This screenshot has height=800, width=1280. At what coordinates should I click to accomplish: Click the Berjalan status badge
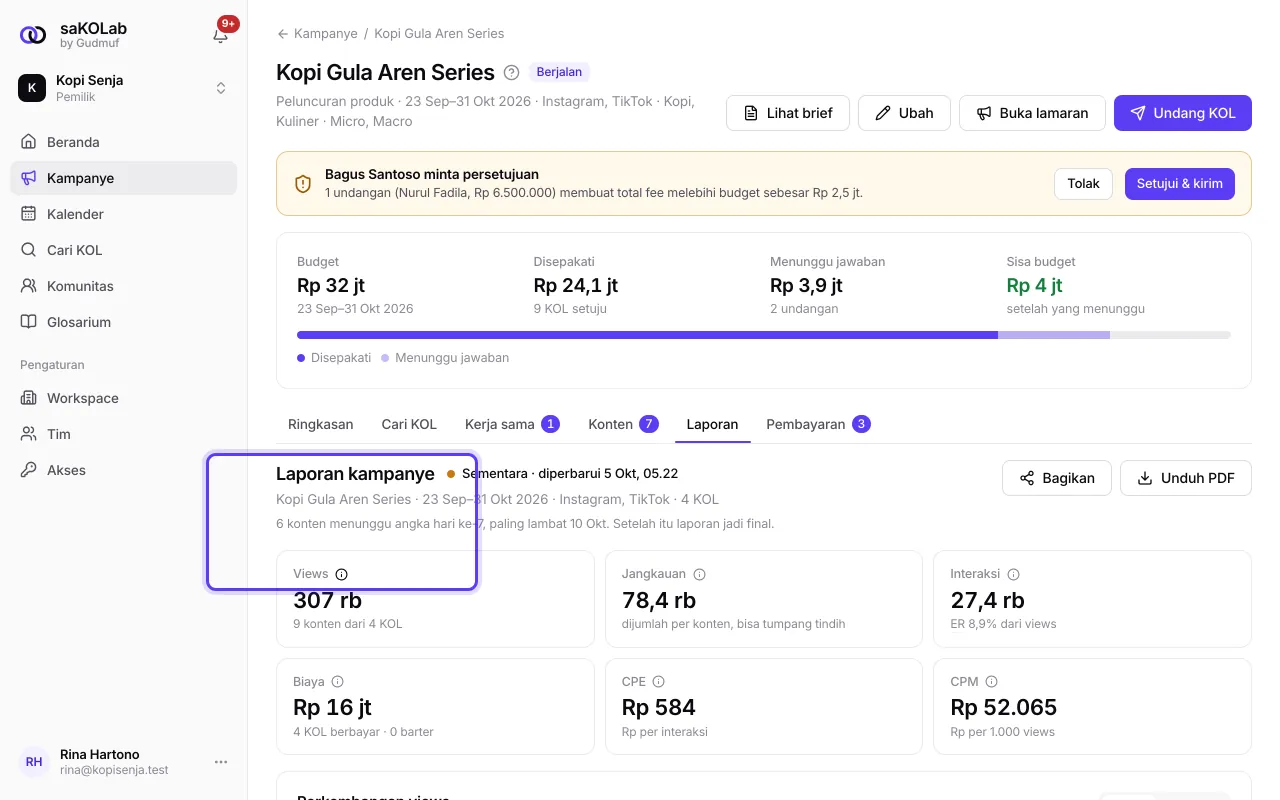[560, 72]
